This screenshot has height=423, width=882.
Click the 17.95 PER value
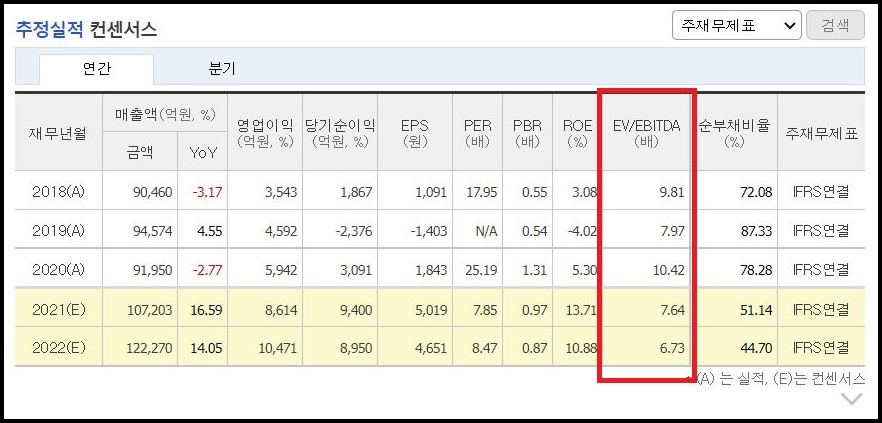pos(482,192)
